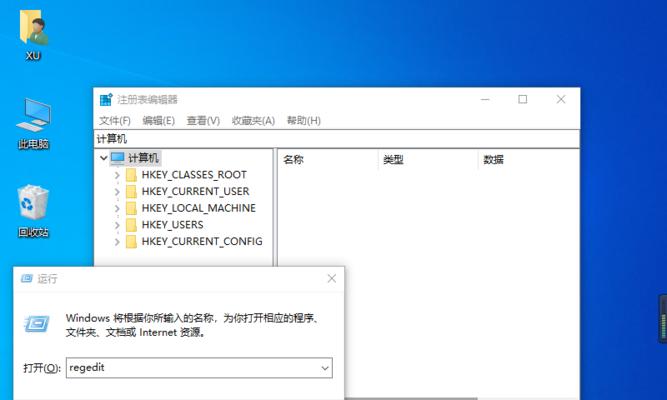Click the HKEY_LOCAL_MACHINE folder icon
The height and width of the screenshot is (400, 667).
131,208
